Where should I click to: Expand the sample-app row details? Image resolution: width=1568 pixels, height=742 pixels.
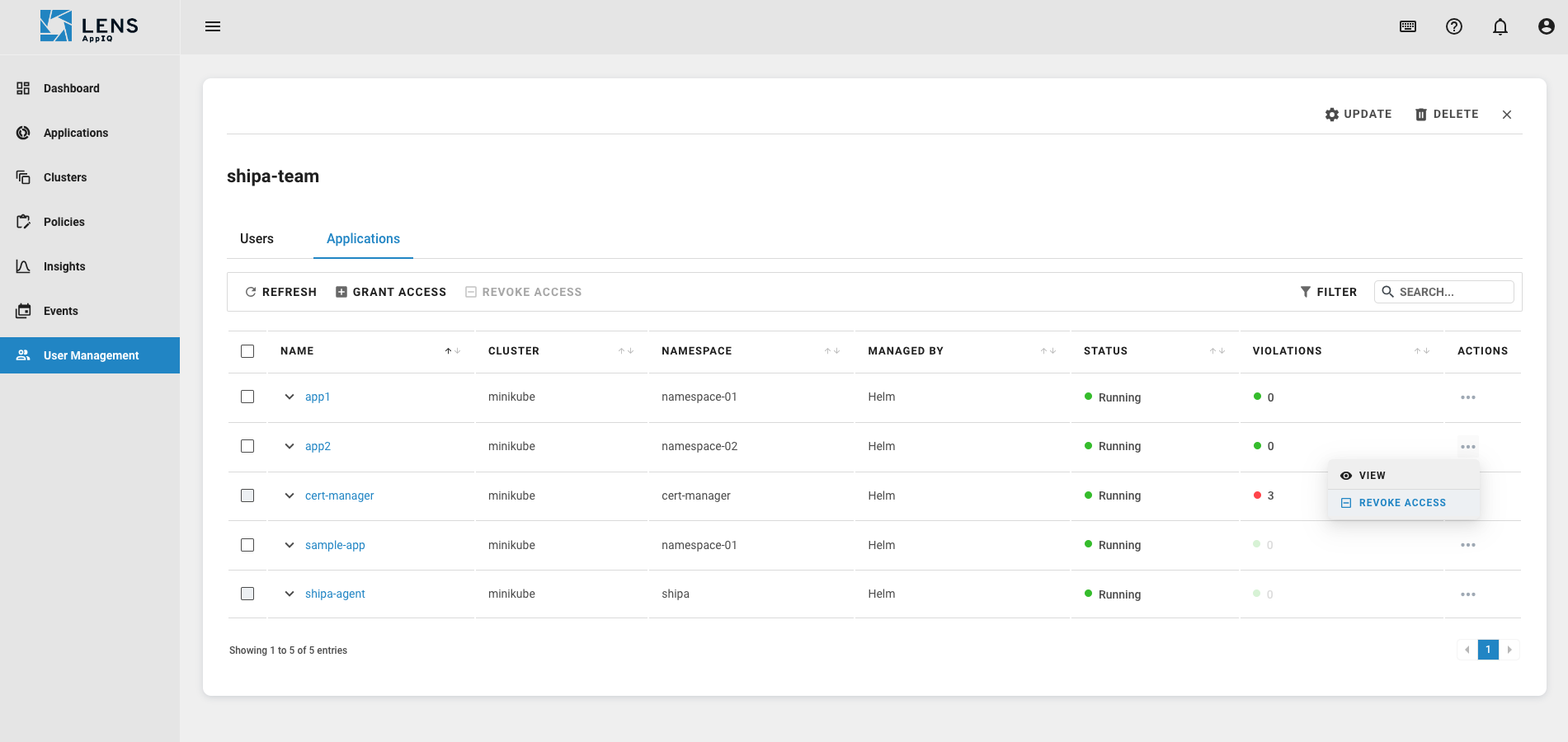pyautogui.click(x=290, y=545)
